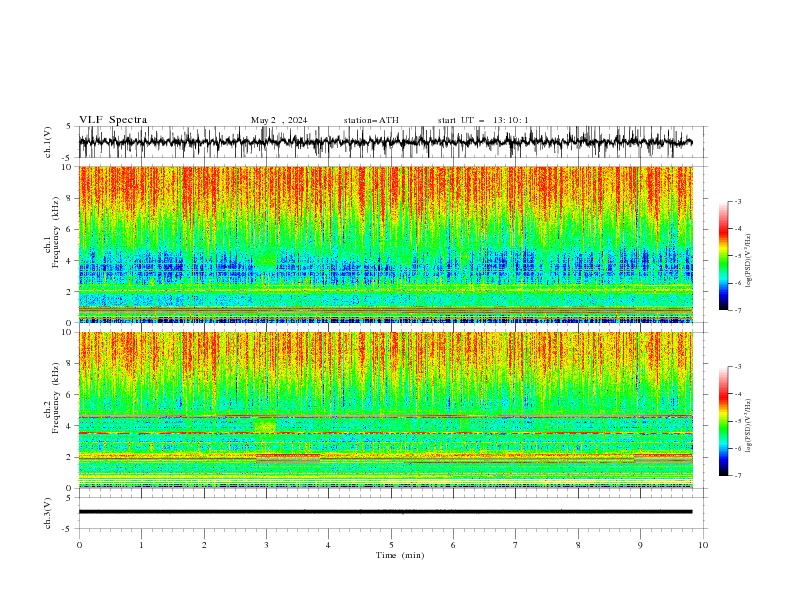The image size is (792, 612).
Task: Click the ch.1 log(PSD) colorbar label
Action: 749,261
